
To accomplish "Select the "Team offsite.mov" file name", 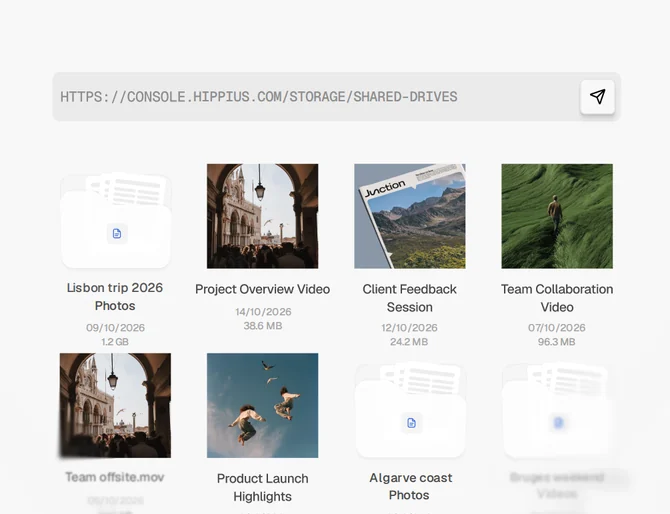I will [115, 477].
